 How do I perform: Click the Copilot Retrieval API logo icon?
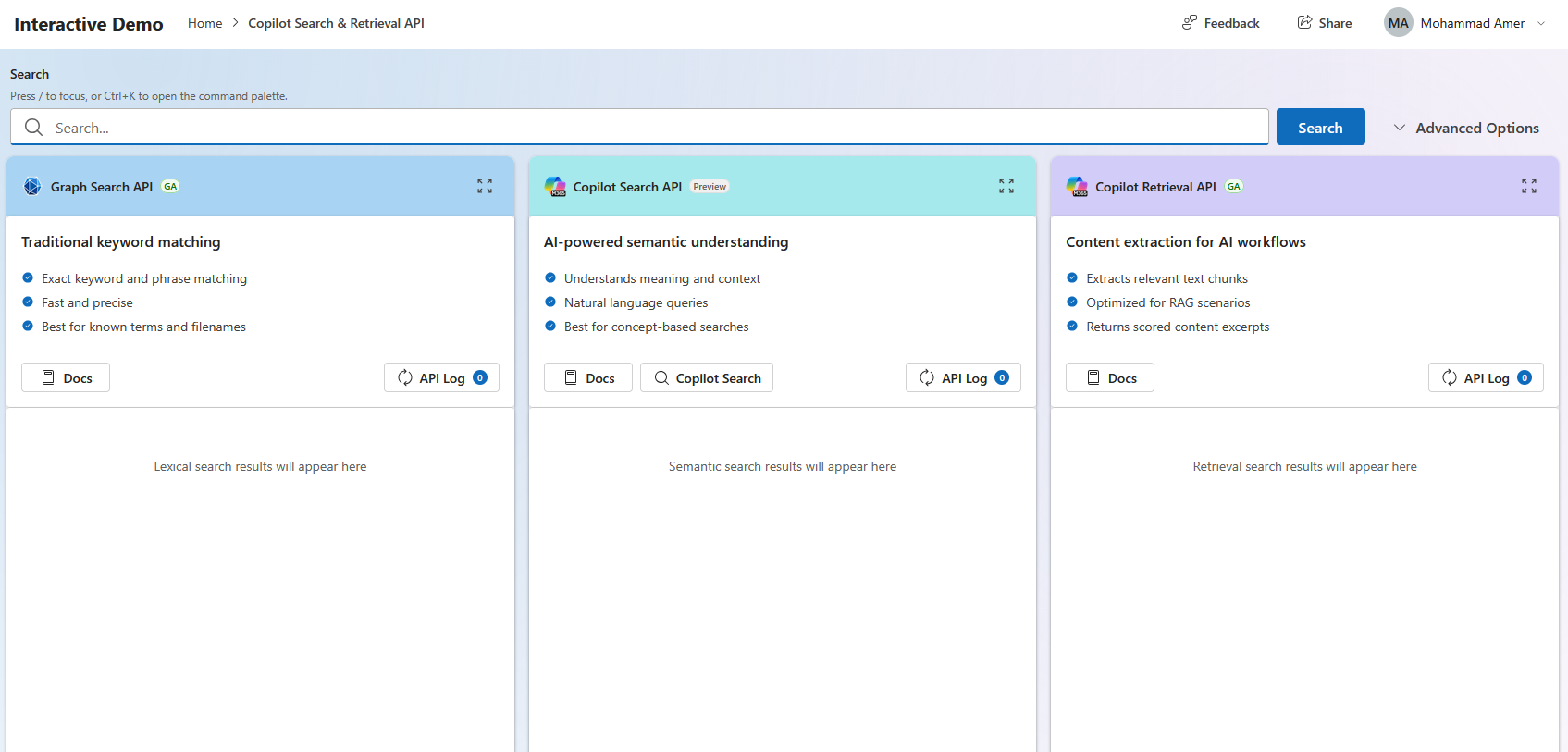pos(1078,186)
